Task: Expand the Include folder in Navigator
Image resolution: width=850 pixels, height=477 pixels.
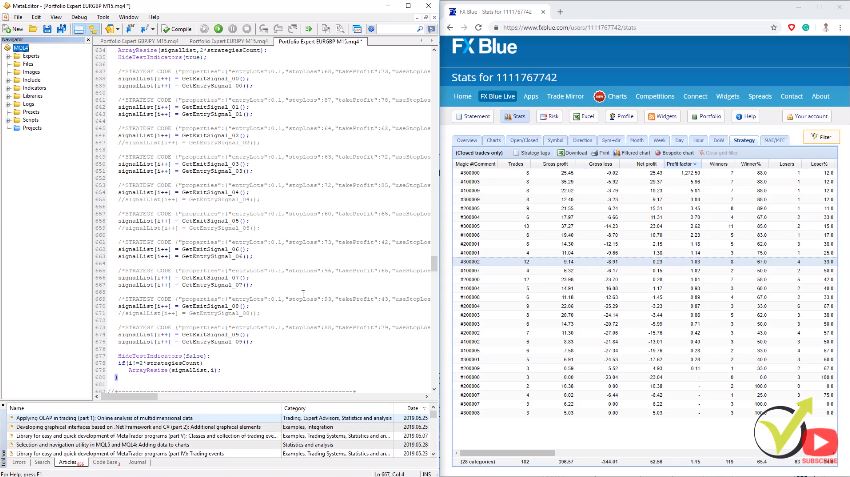Action: (x=9, y=80)
